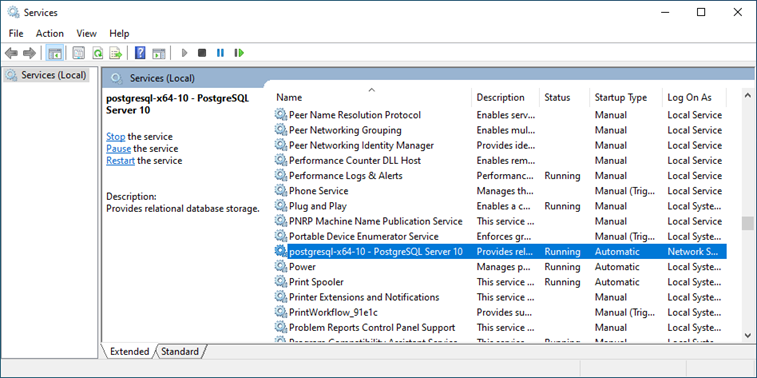Click gear icon beside Peer Networking Grouping
The image size is (757, 378).
pyautogui.click(x=280, y=130)
